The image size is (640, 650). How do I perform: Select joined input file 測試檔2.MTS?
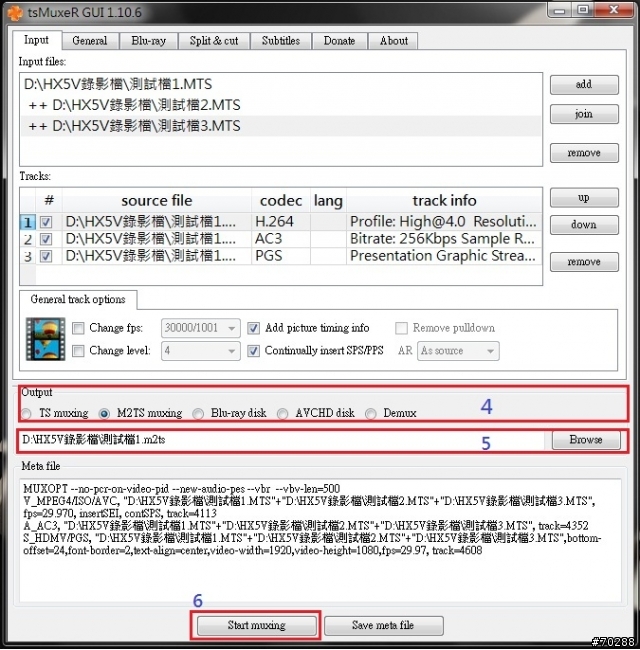[281, 105]
